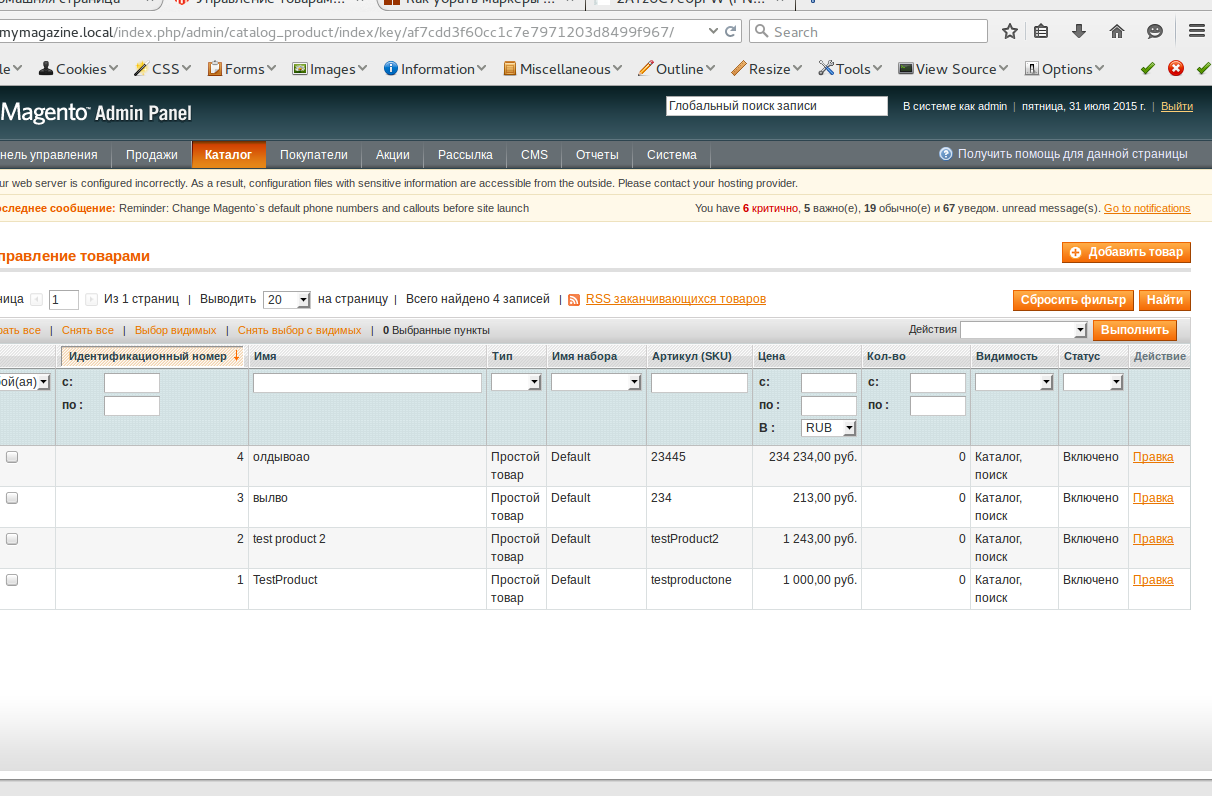This screenshot has height=796, width=1212.
Task: Open the Forms developer toolbar menu
Action: 243,69
